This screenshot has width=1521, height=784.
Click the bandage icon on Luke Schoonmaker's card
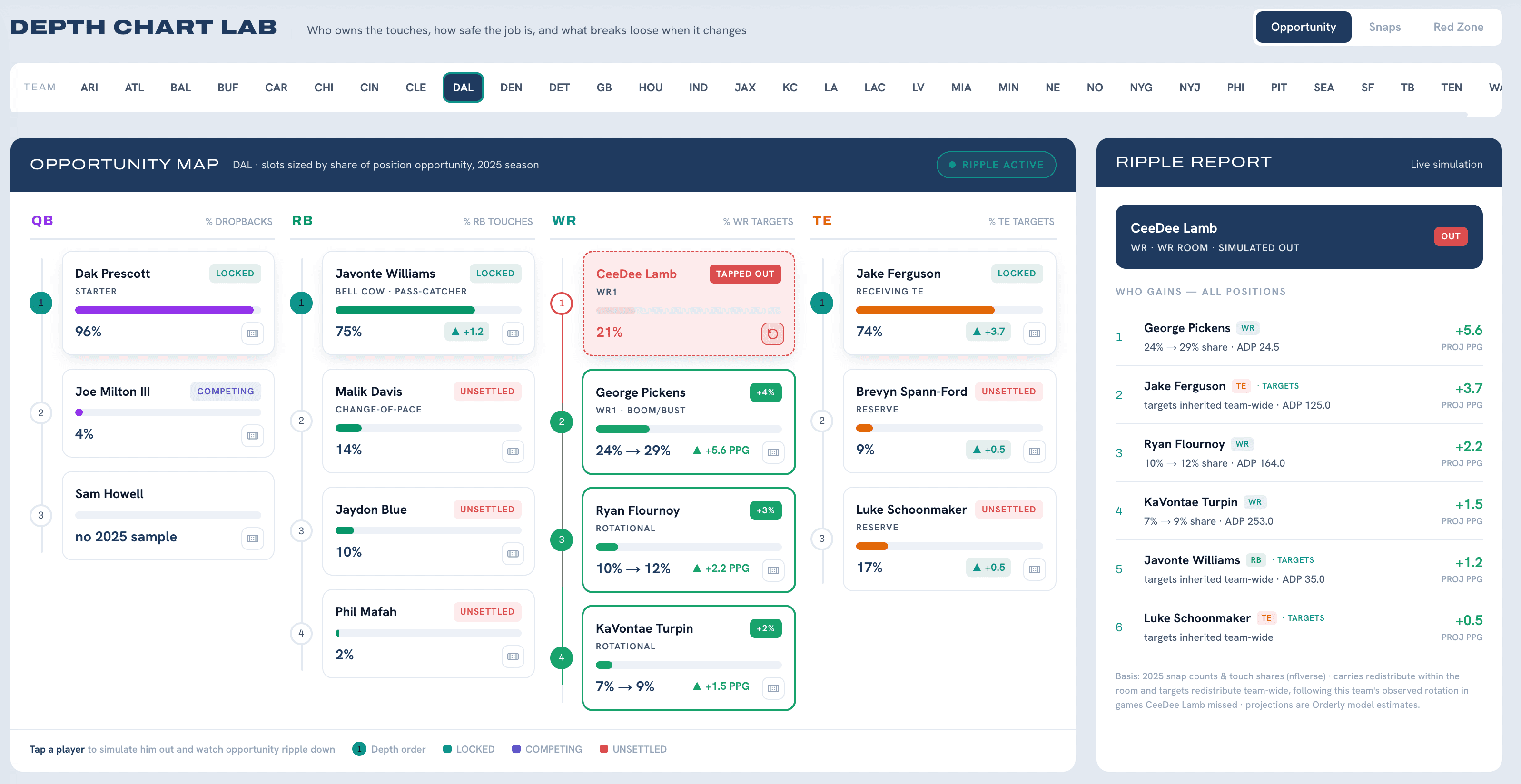[1035, 570]
